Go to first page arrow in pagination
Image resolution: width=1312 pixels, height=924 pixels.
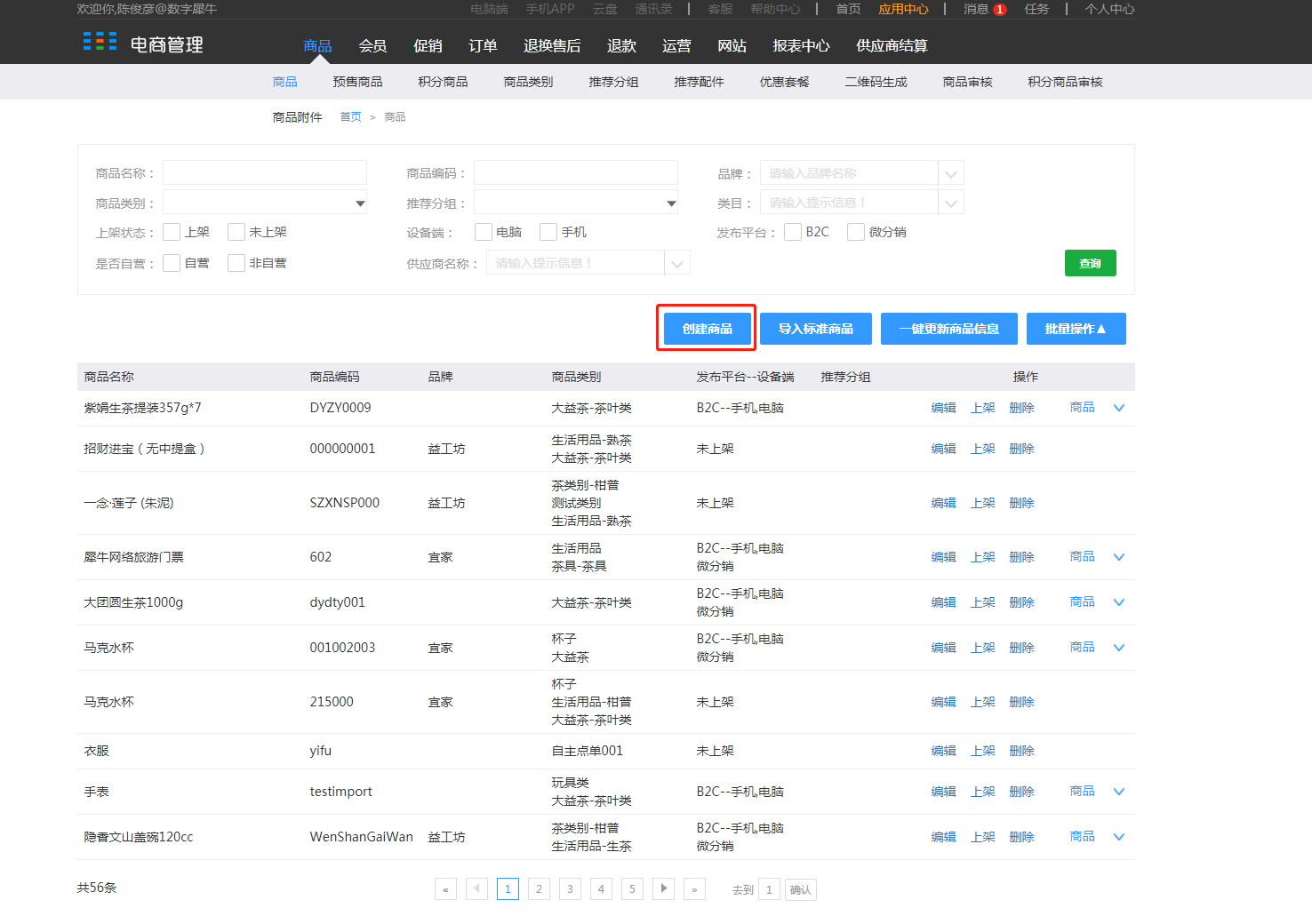point(445,889)
